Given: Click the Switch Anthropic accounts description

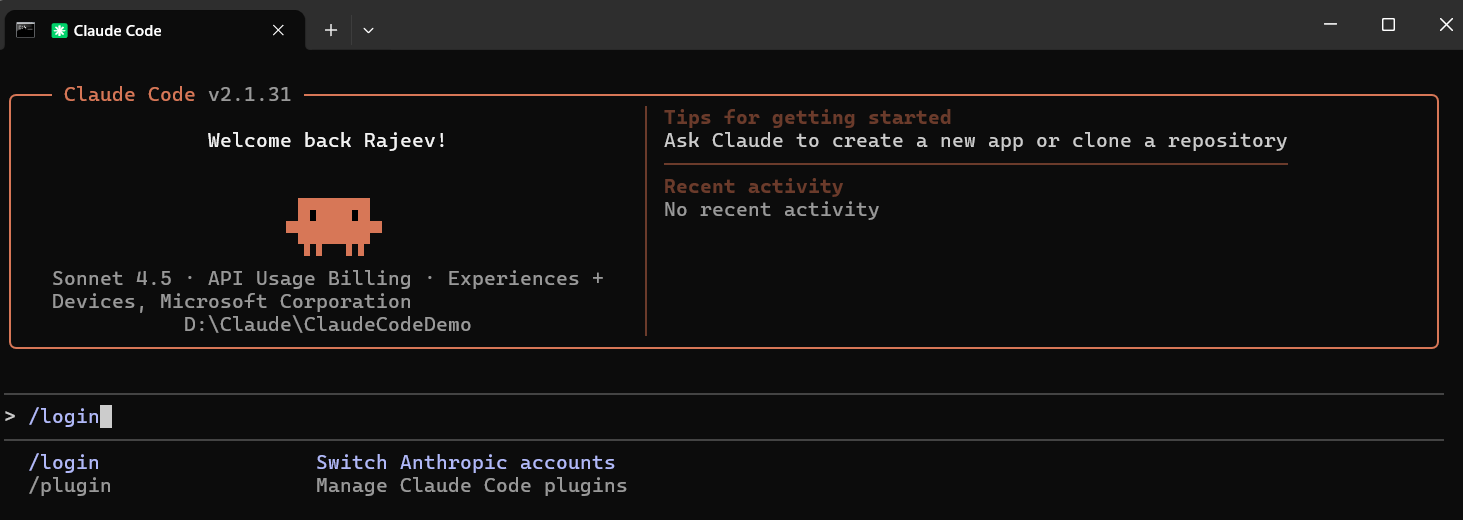Looking at the screenshot, I should point(465,463).
